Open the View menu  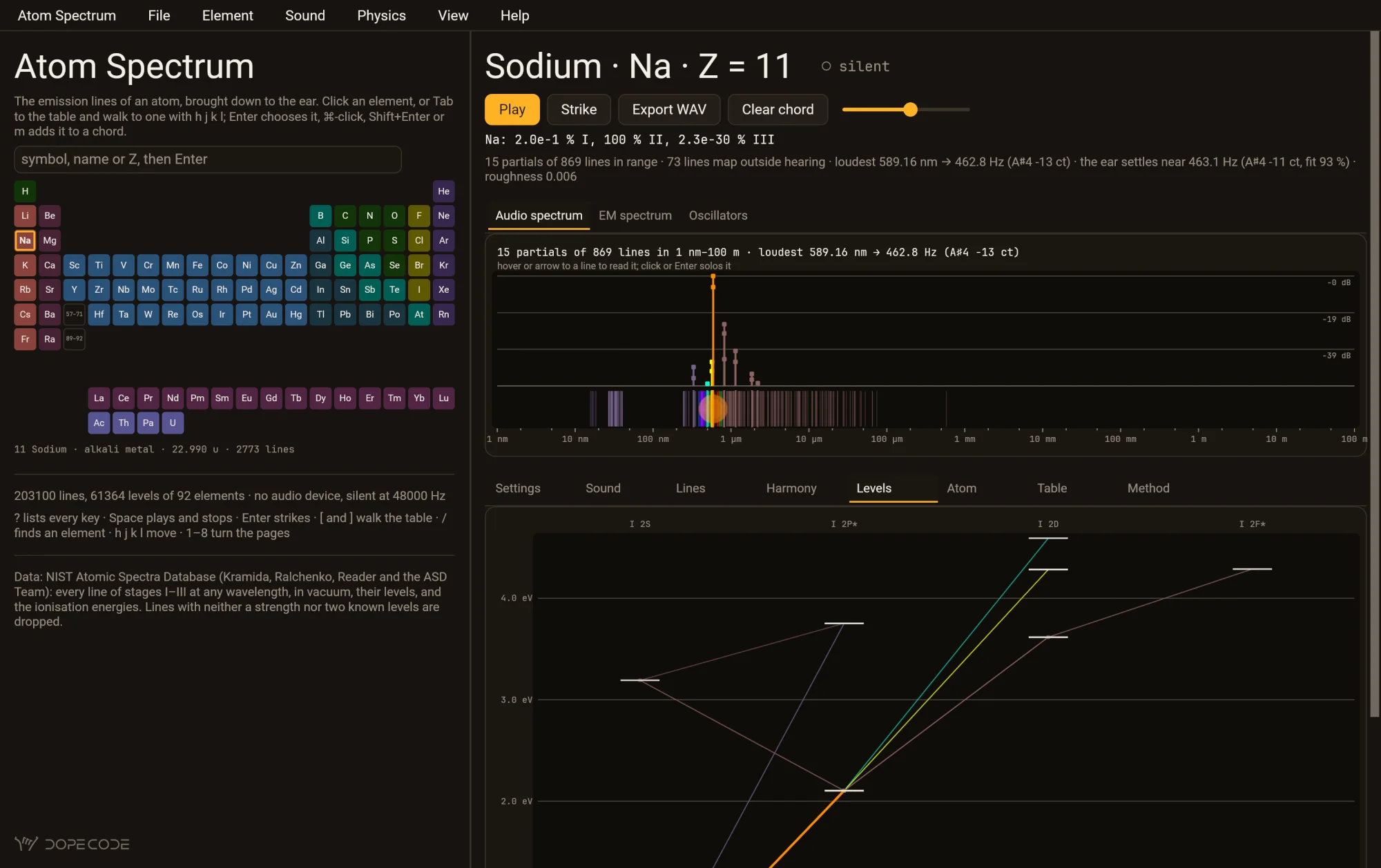tap(453, 15)
